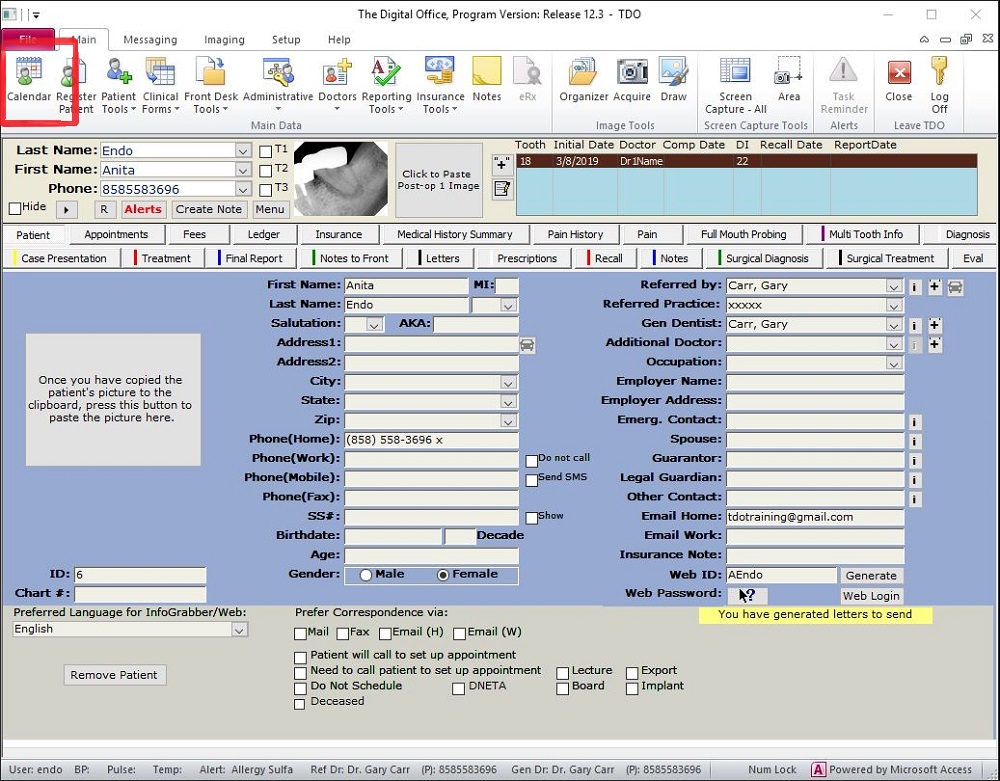Viewport: 1000px width, 781px height.
Task: Open the Acquire camera tool
Action: pyautogui.click(x=632, y=79)
